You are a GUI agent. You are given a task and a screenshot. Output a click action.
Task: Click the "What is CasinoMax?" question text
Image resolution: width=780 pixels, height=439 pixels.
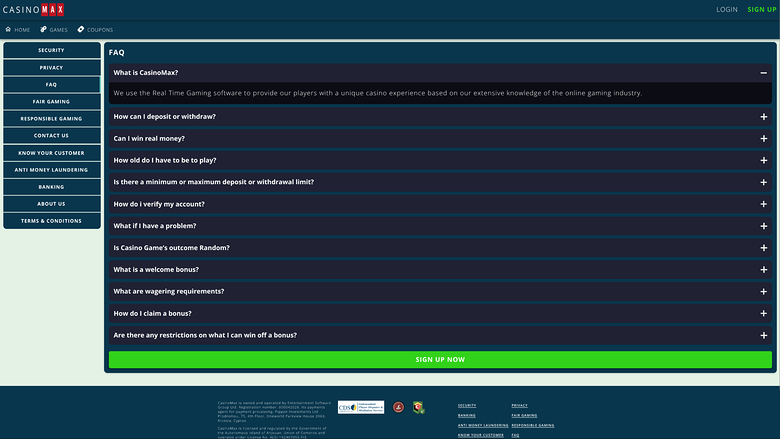click(146, 73)
